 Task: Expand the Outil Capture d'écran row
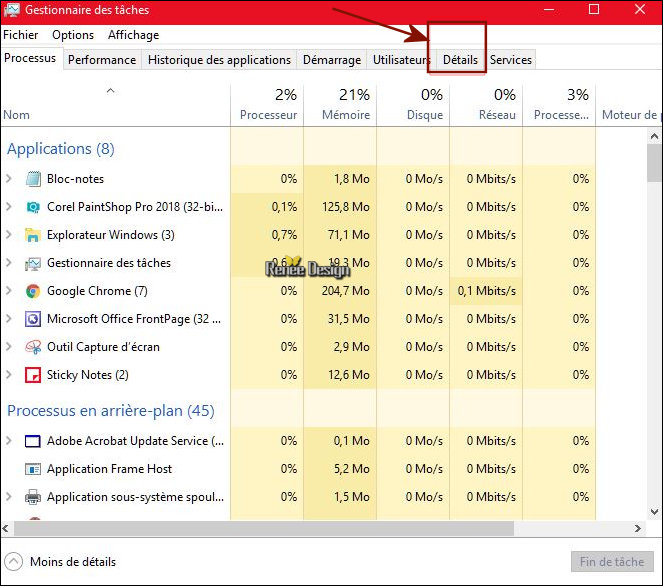coord(8,347)
